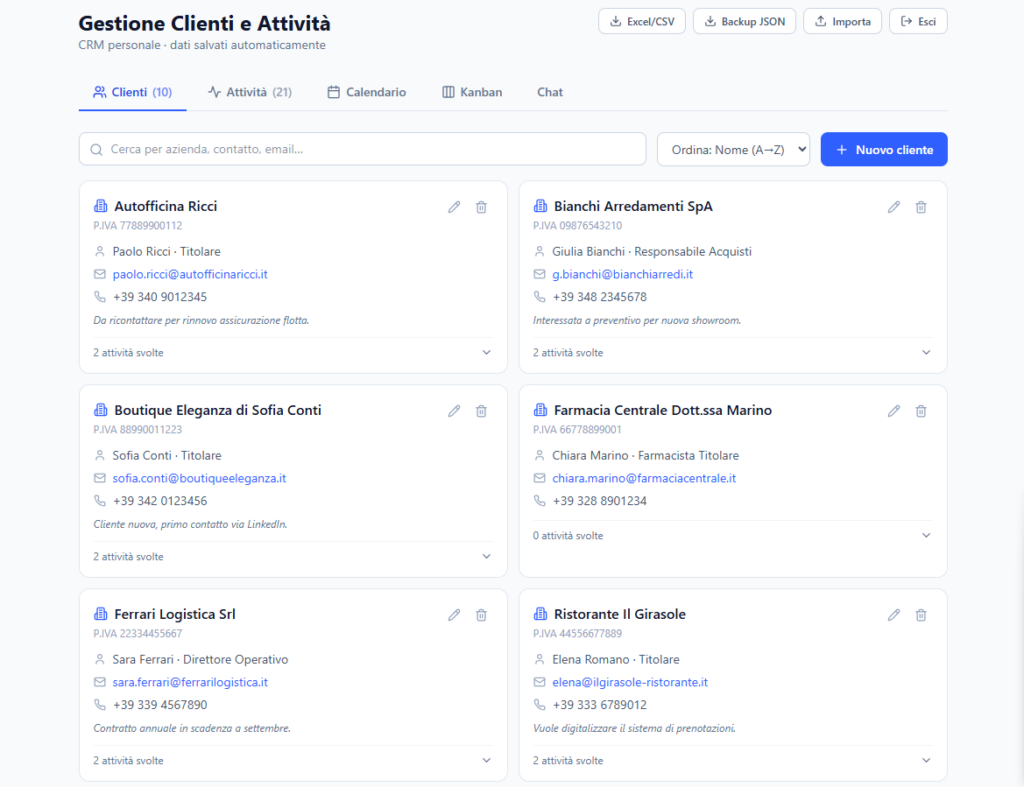Screen dimensions: 1024x787
Task: Expand 0 attività svolte chevron for Farmacia Centrale
Action: (926, 536)
